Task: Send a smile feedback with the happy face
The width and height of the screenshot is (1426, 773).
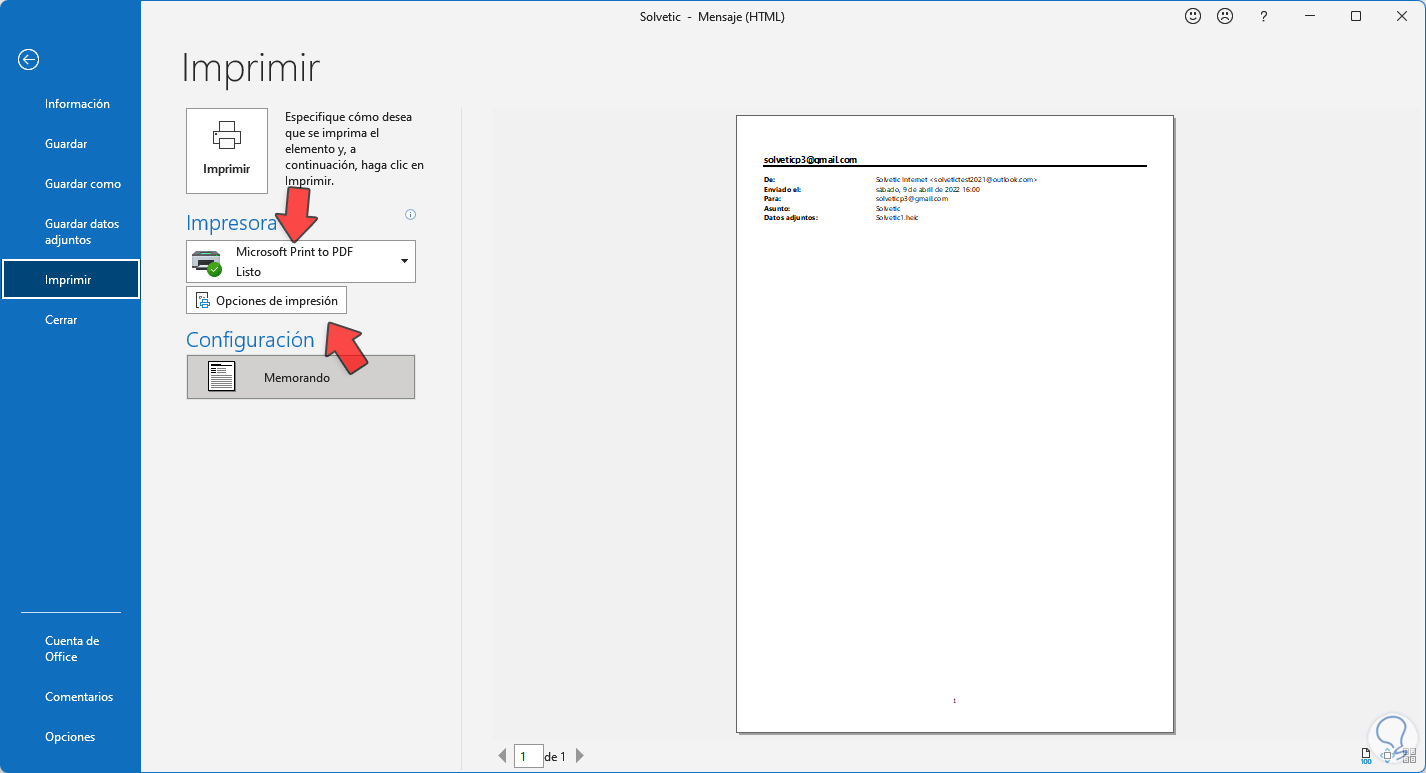Action: pyautogui.click(x=1192, y=16)
